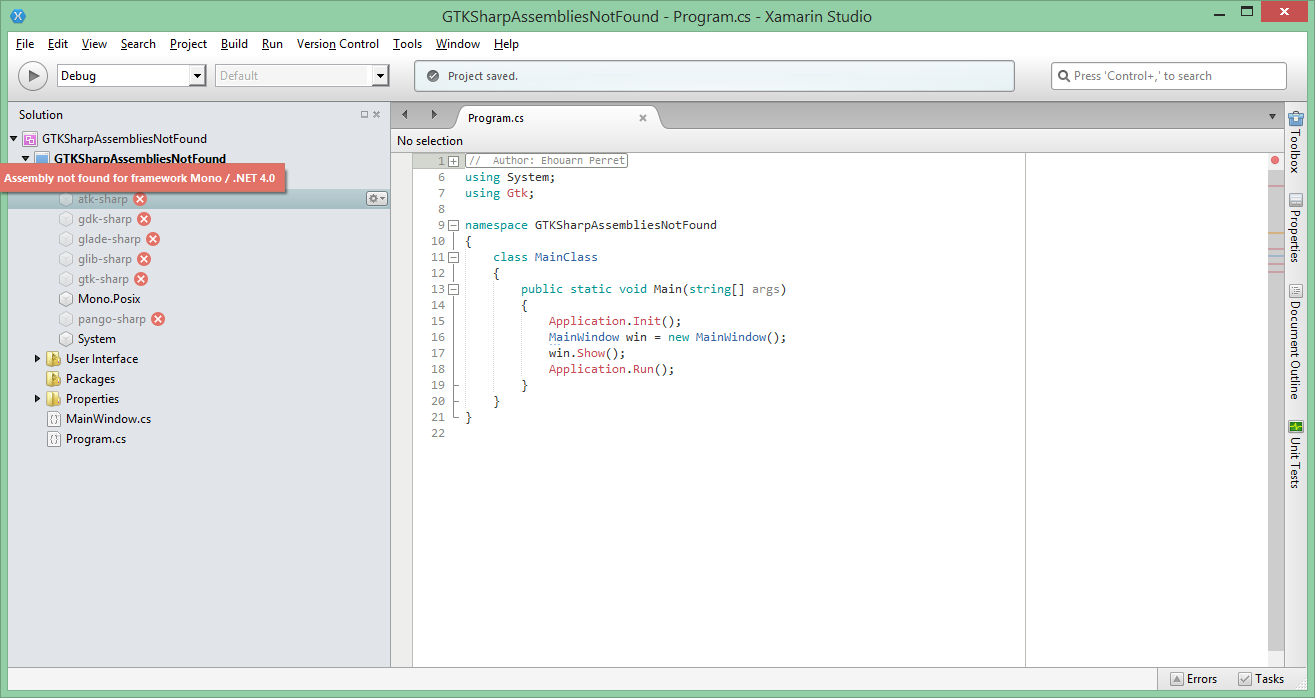Show the Tasks pad

pos(1261,679)
